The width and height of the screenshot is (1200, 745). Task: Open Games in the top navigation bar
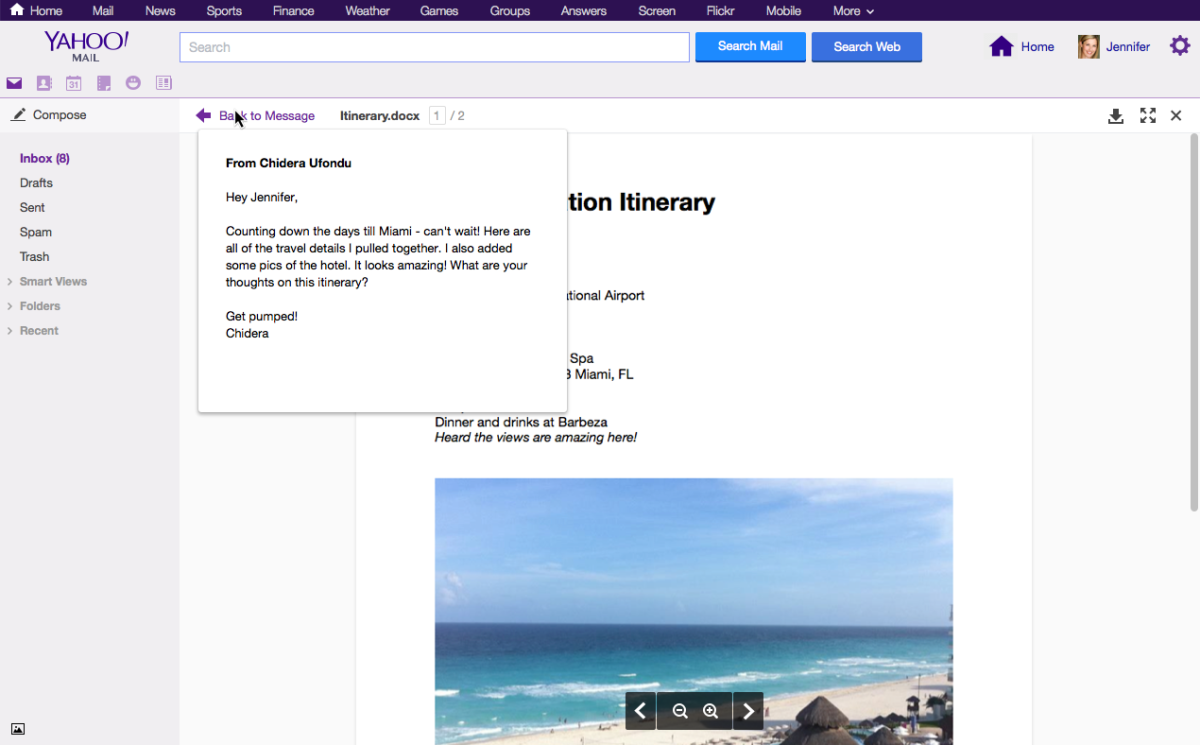[x=439, y=11]
